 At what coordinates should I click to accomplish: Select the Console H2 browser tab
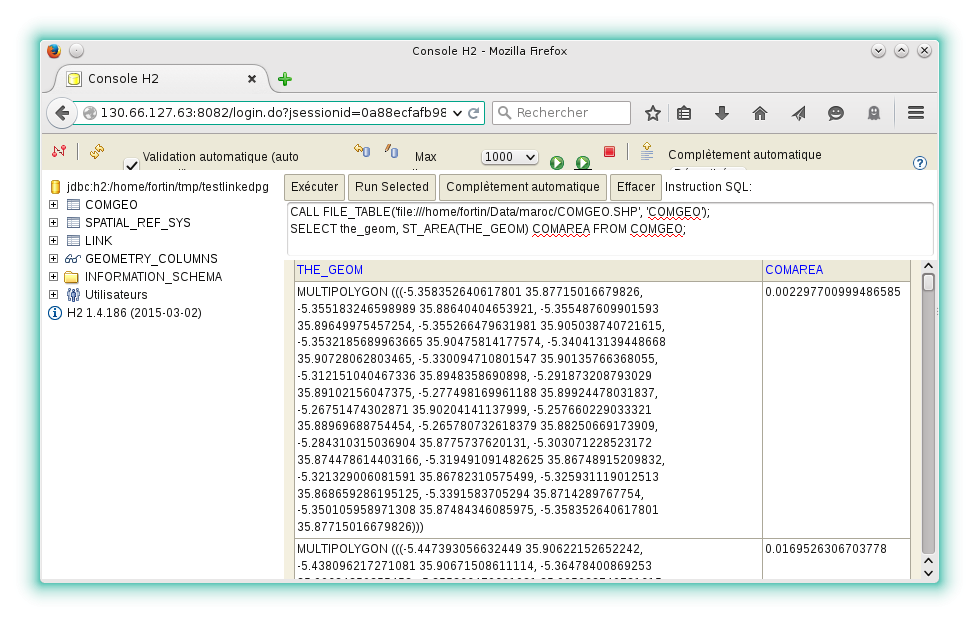coord(162,79)
